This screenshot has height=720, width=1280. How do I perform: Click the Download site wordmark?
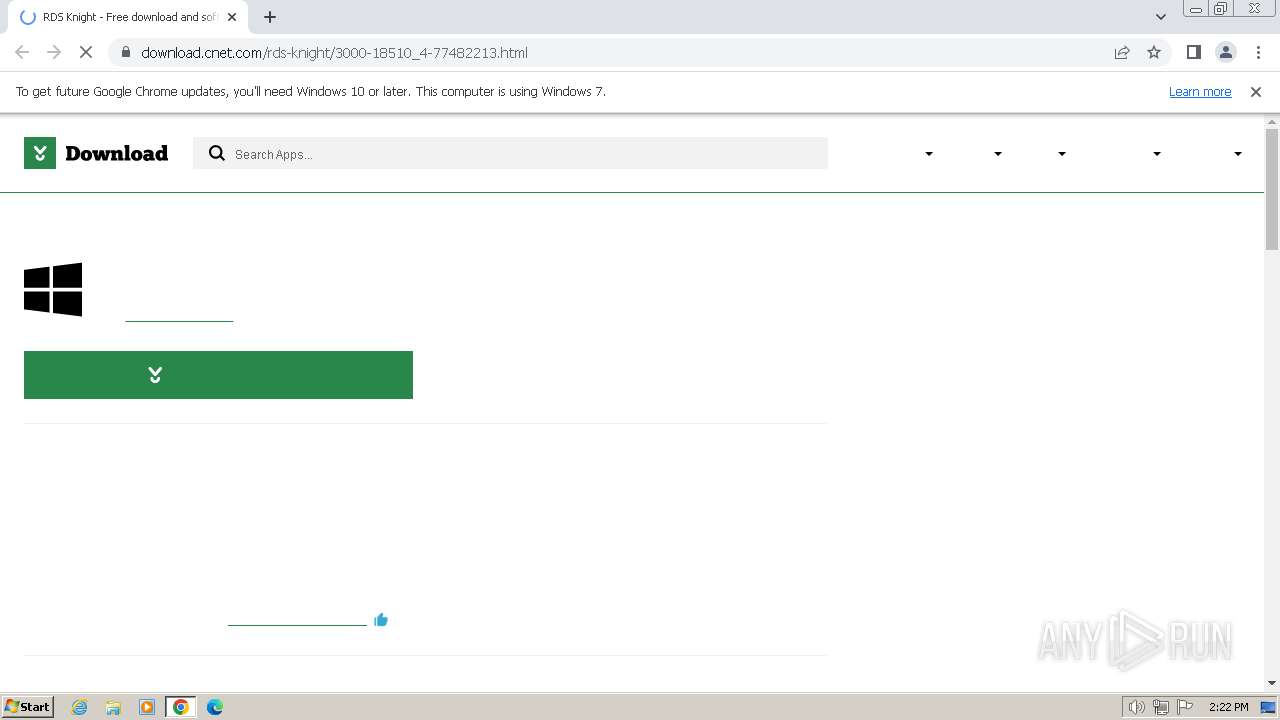pos(116,153)
